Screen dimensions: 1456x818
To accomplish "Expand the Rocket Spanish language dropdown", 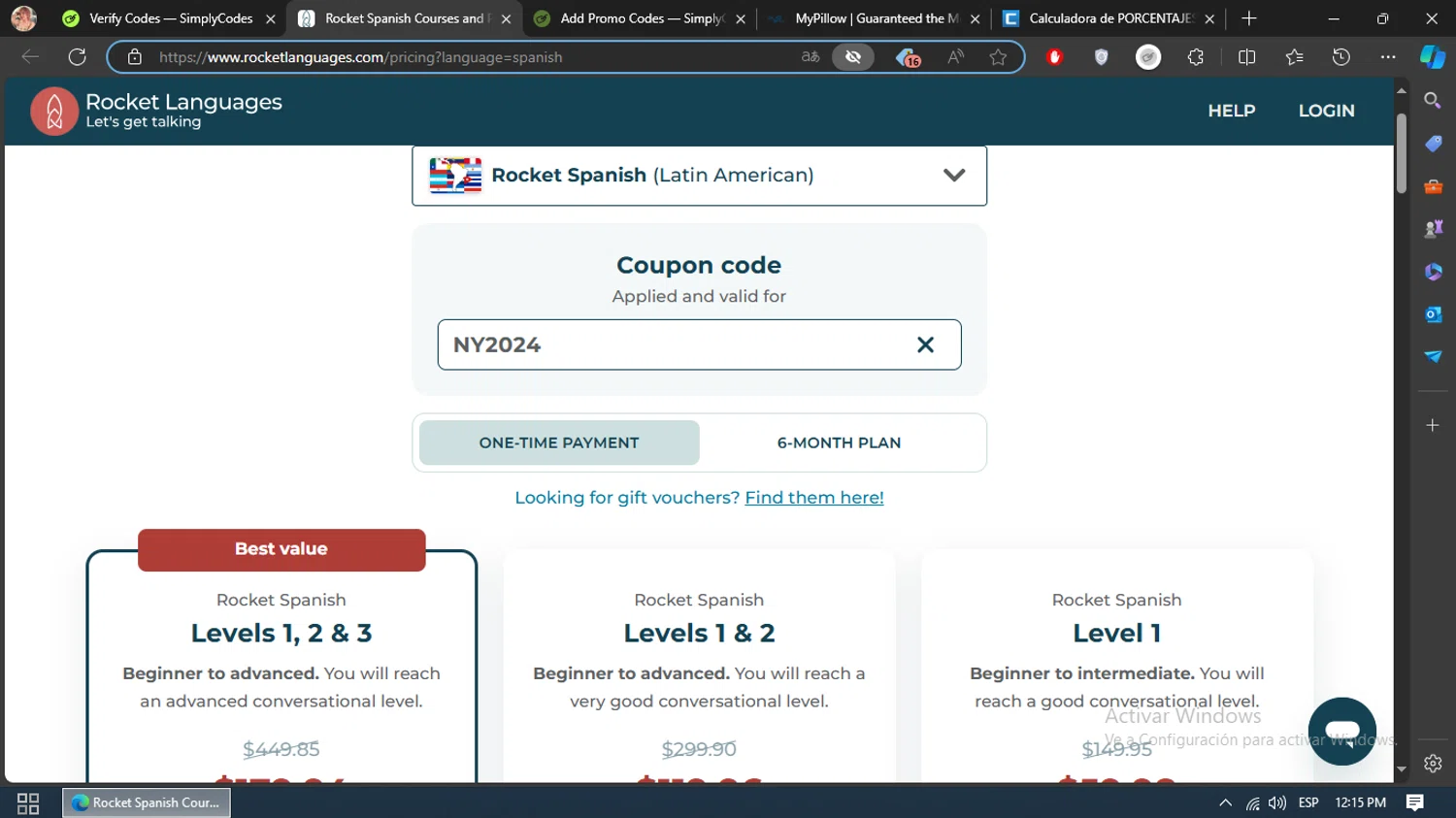I will 699,176.
